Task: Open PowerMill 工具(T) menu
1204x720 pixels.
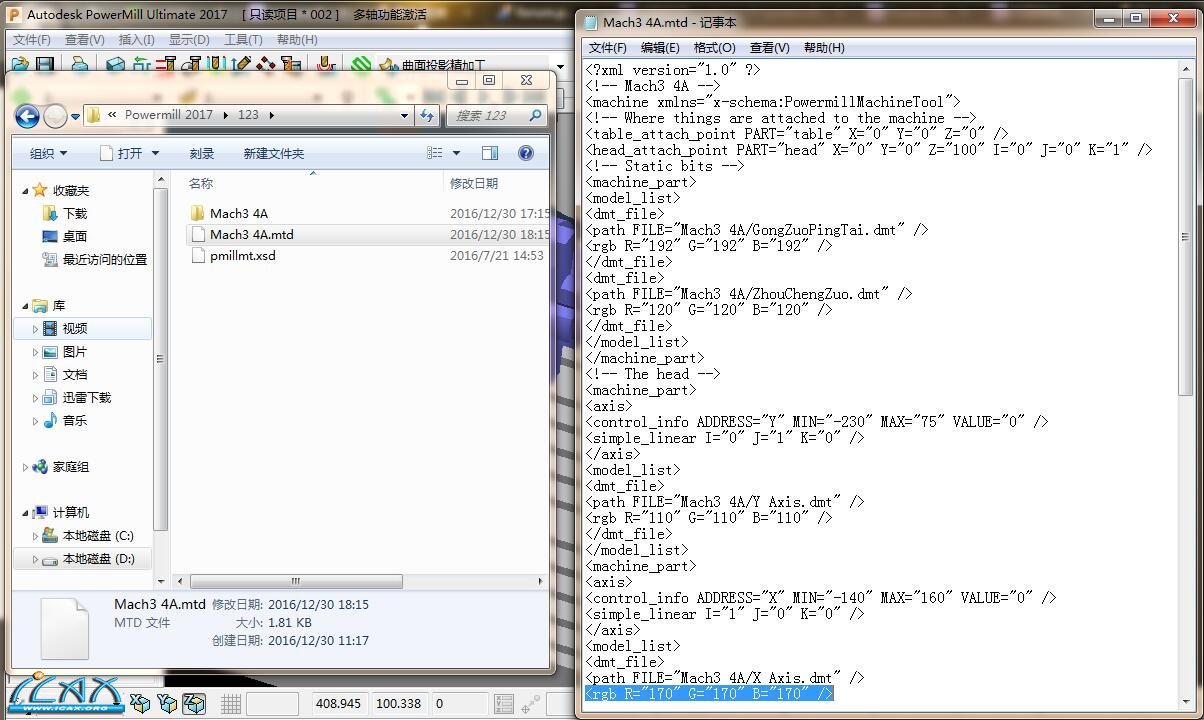Action: (x=243, y=40)
